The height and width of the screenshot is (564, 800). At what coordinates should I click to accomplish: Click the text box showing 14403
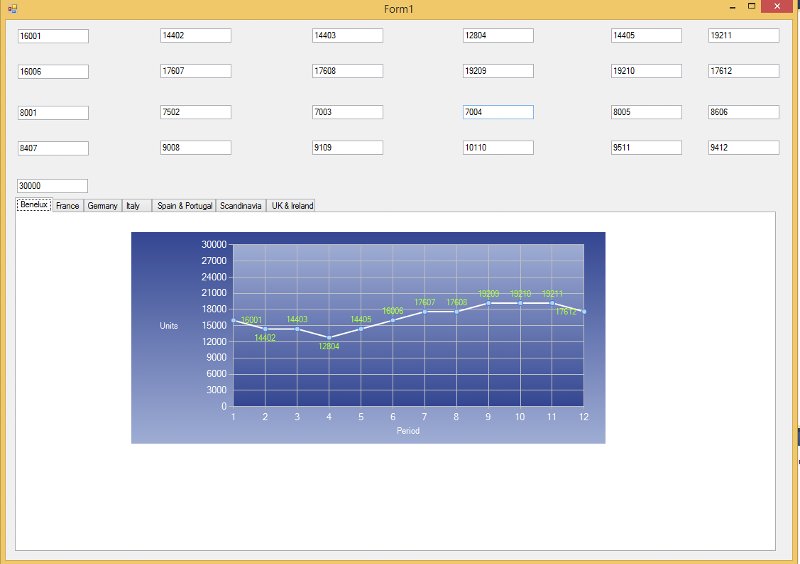[347, 36]
